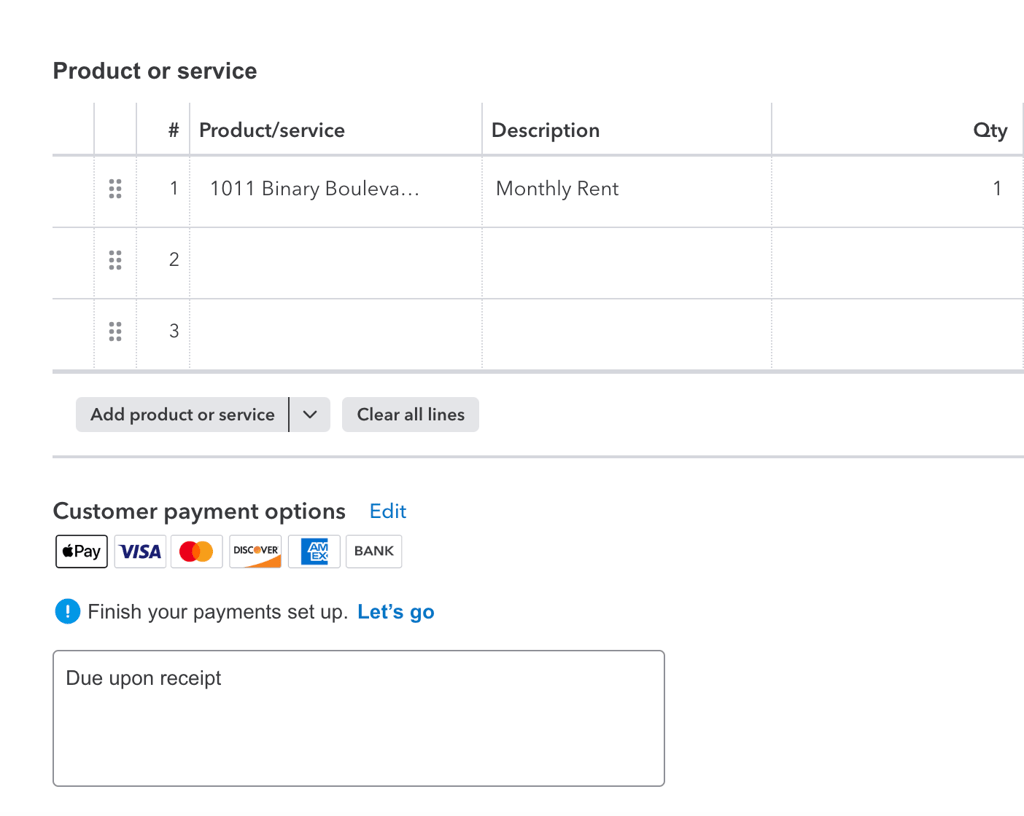
Task: Open the Edit link for payment options
Action: (388, 512)
